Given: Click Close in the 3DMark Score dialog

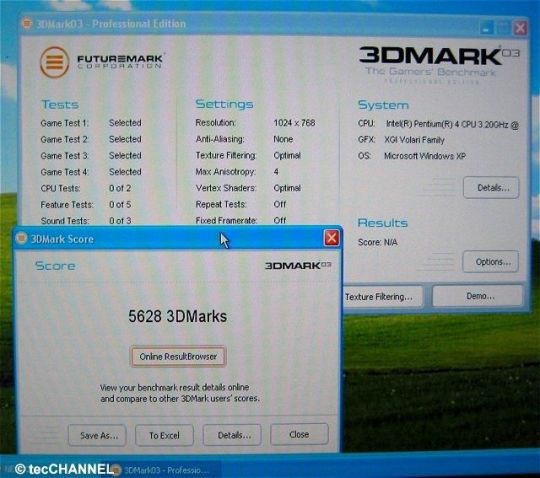Looking at the screenshot, I should tap(299, 434).
